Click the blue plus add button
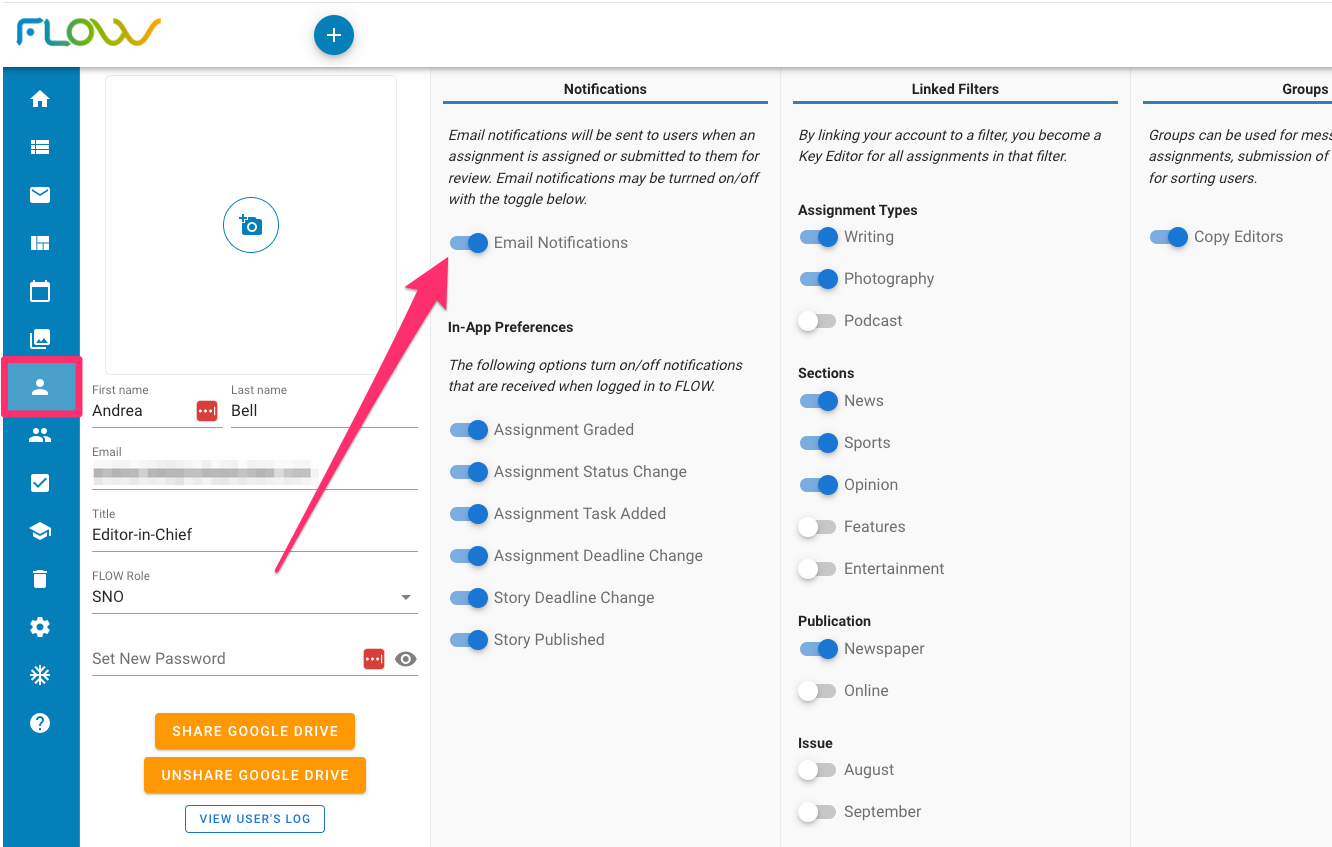This screenshot has height=847, width=1332. tap(334, 35)
